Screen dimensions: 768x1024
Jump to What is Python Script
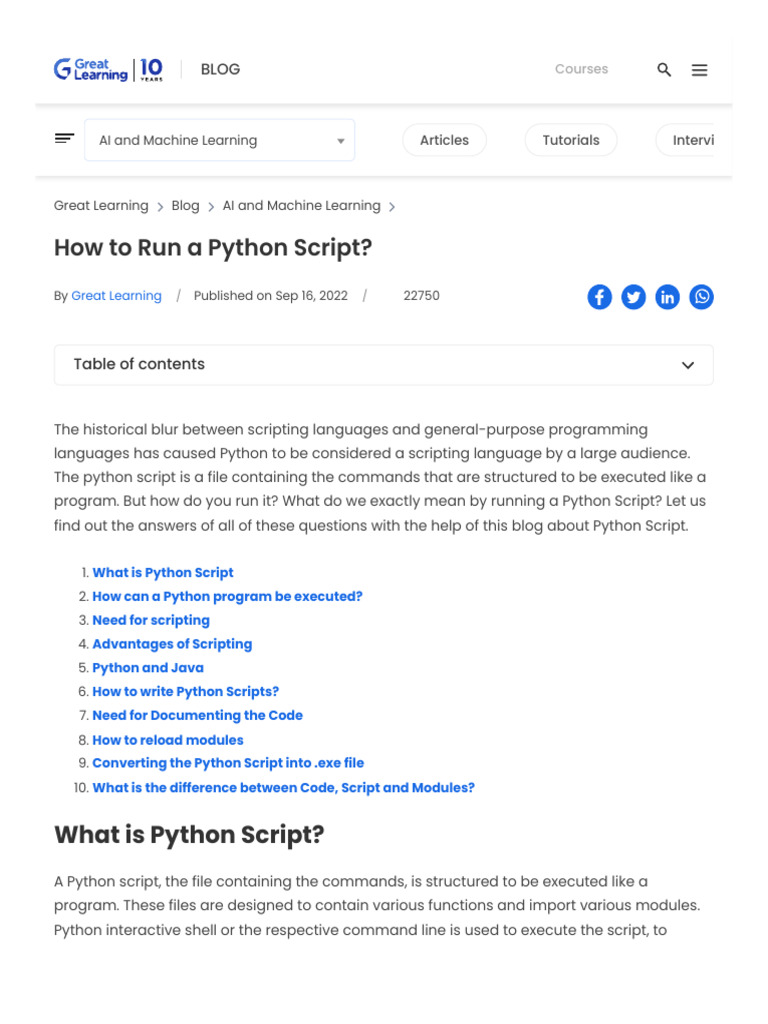163,573
